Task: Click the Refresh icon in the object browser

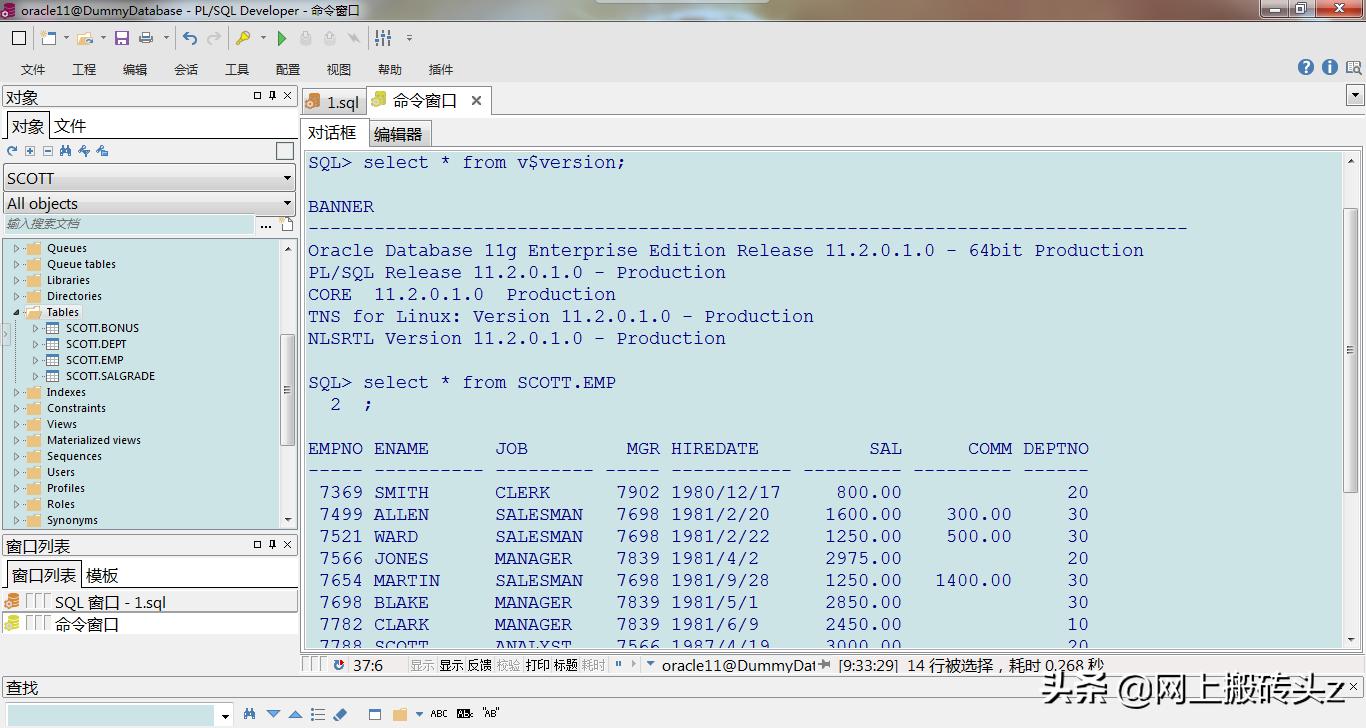Action: [12, 150]
